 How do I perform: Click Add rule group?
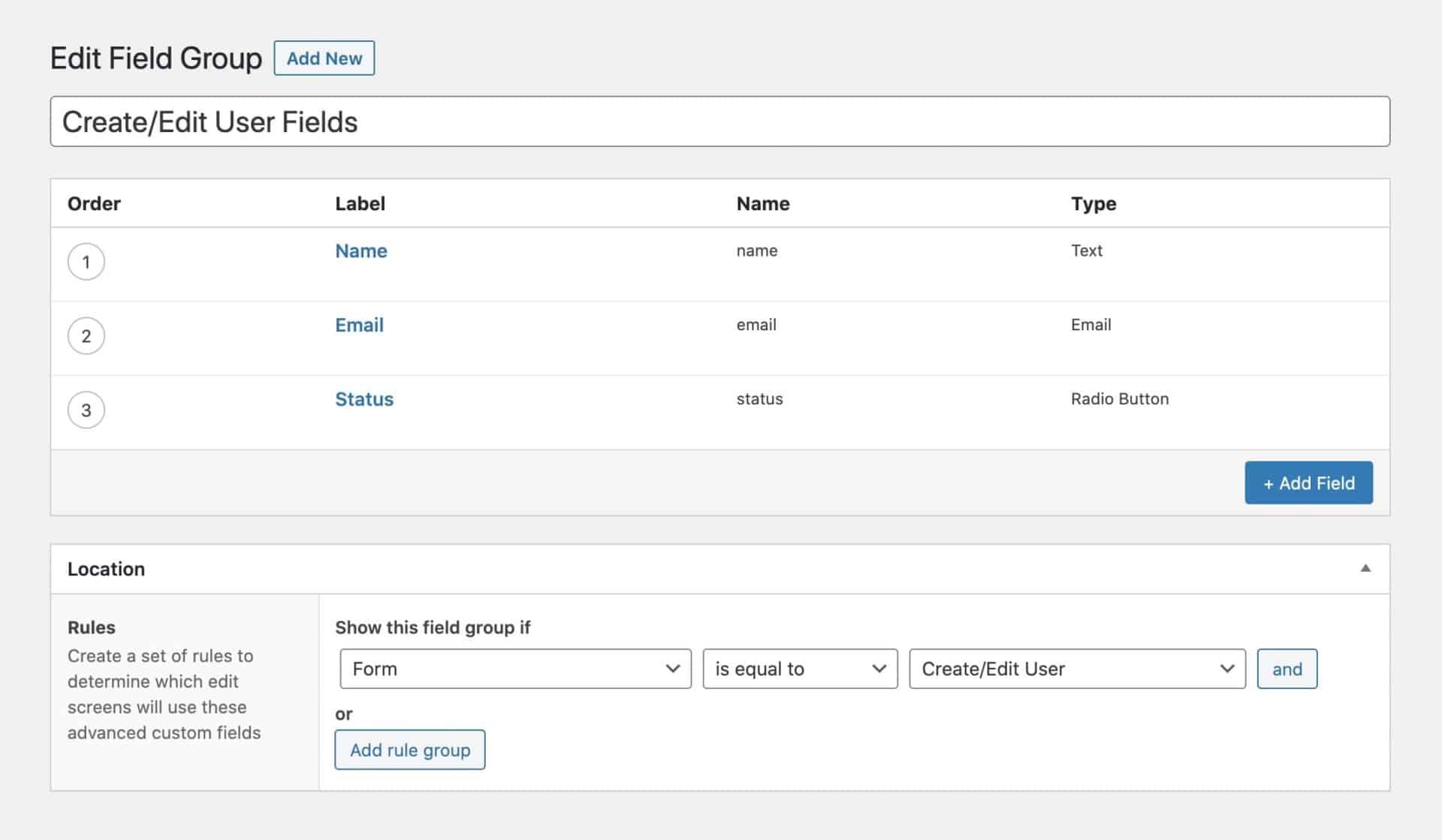[409, 749]
